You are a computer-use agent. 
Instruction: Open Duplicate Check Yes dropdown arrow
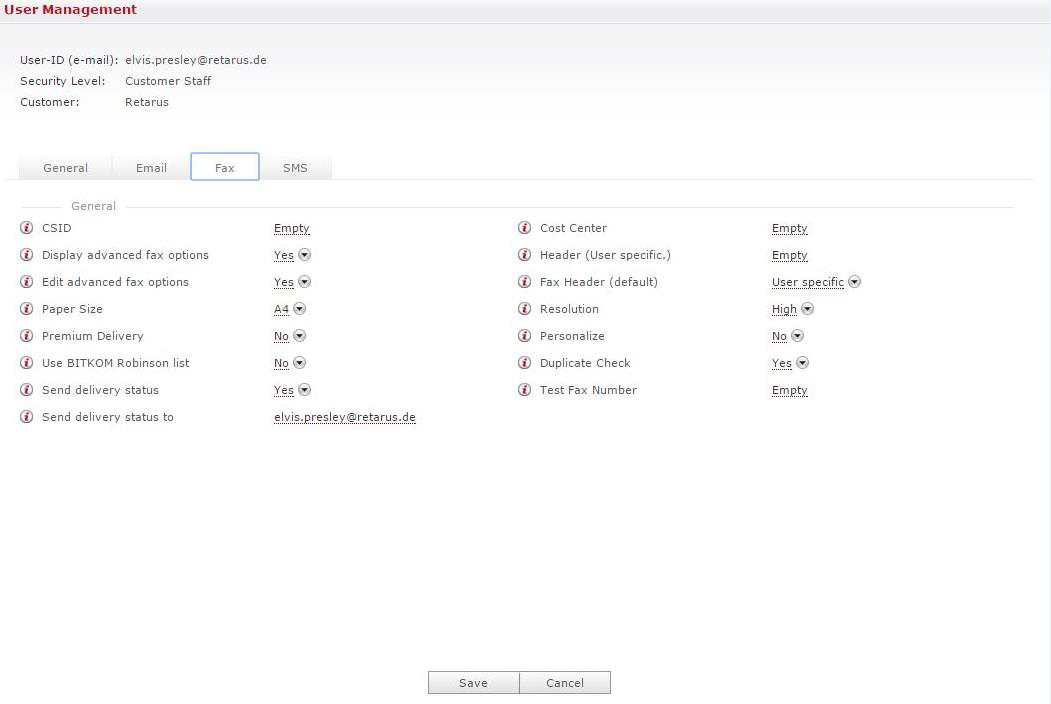(x=802, y=363)
